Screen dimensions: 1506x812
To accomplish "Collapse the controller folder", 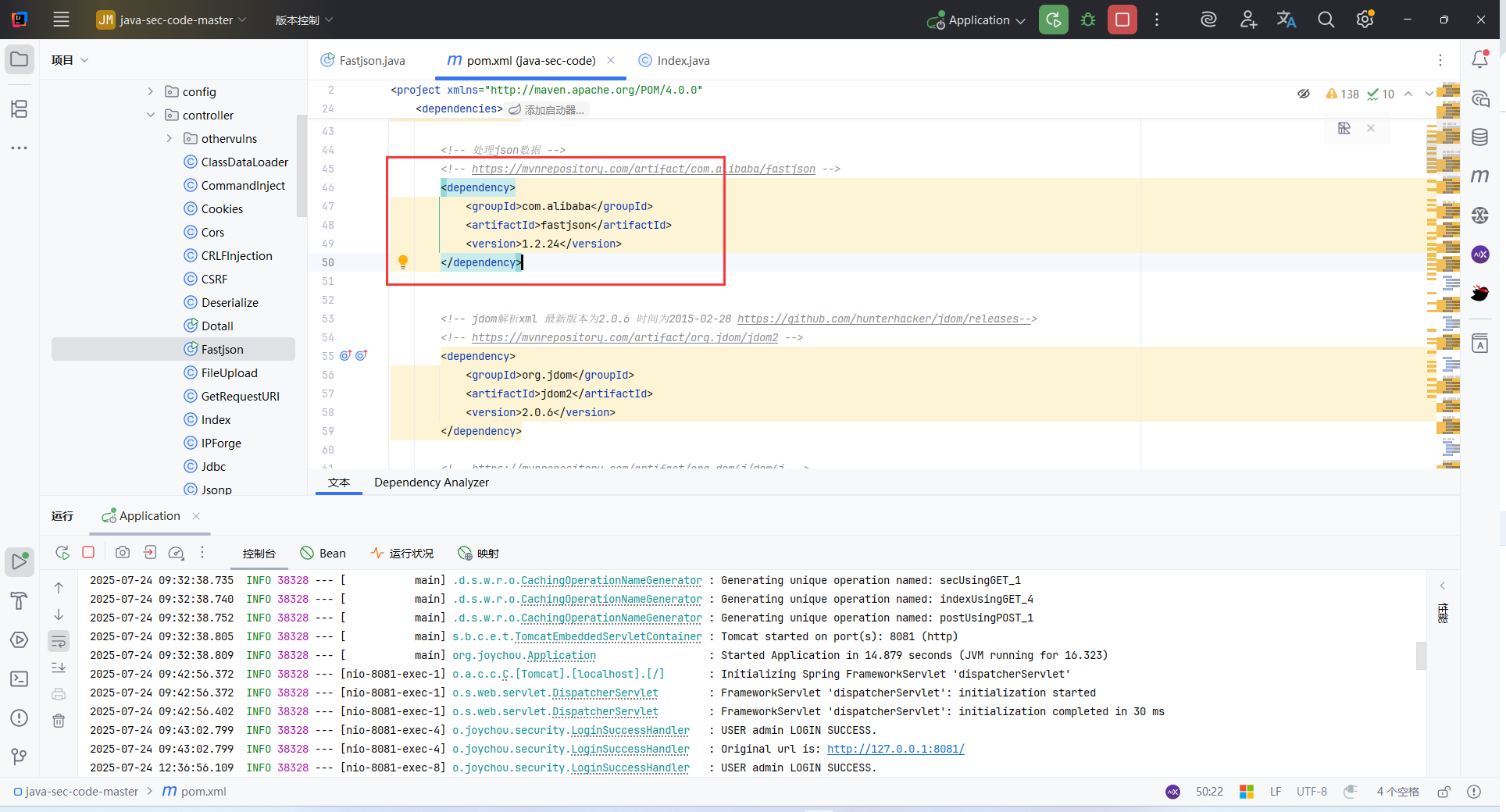I will pyautogui.click(x=151, y=115).
